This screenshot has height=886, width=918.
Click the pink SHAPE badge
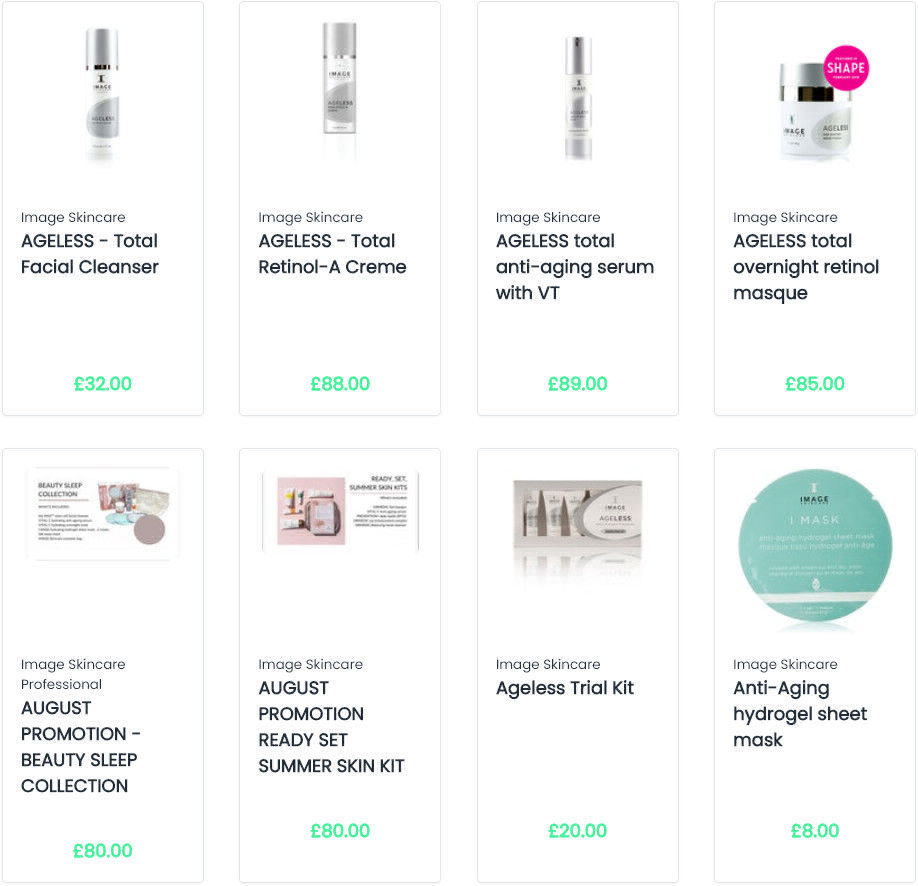(845, 68)
